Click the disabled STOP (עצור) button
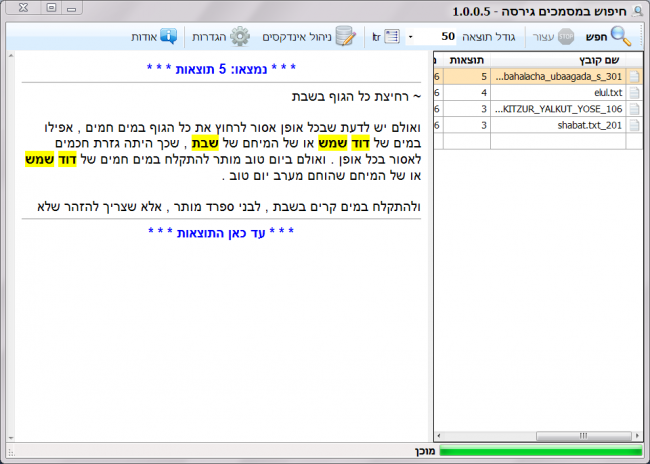 coord(553,36)
